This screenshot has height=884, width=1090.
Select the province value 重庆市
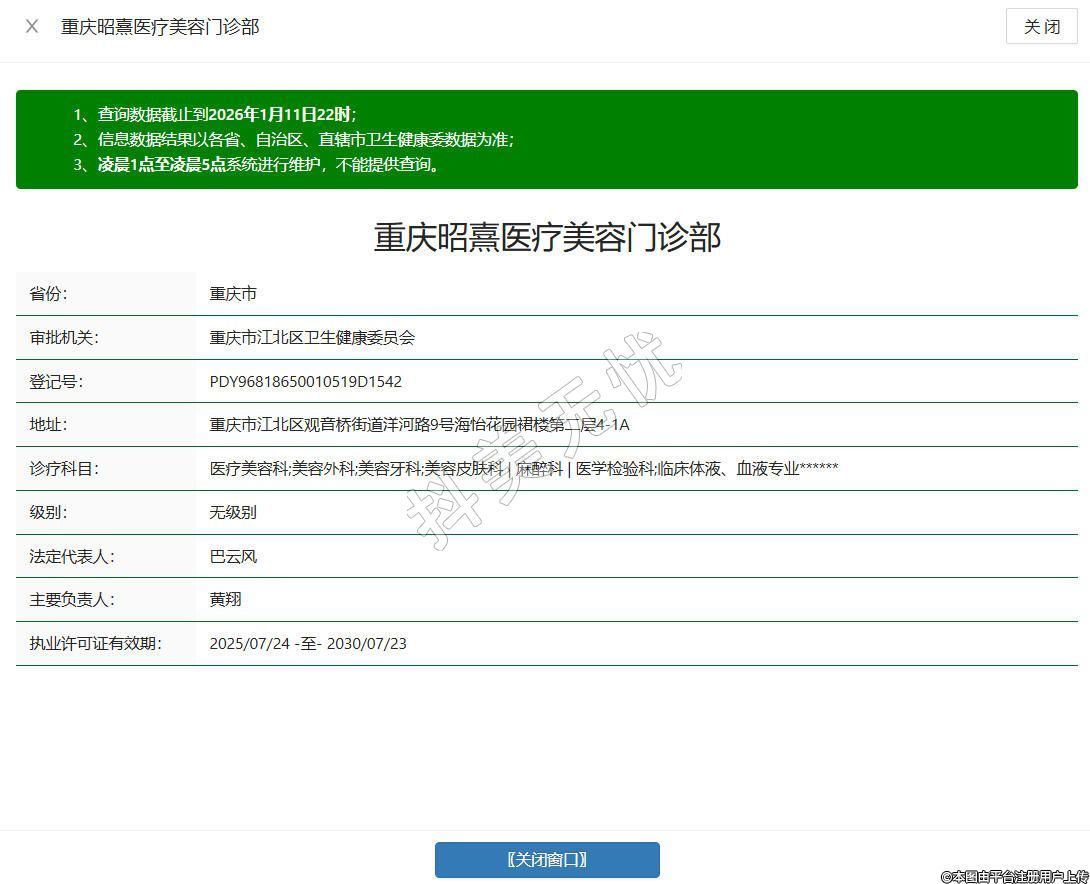point(233,294)
